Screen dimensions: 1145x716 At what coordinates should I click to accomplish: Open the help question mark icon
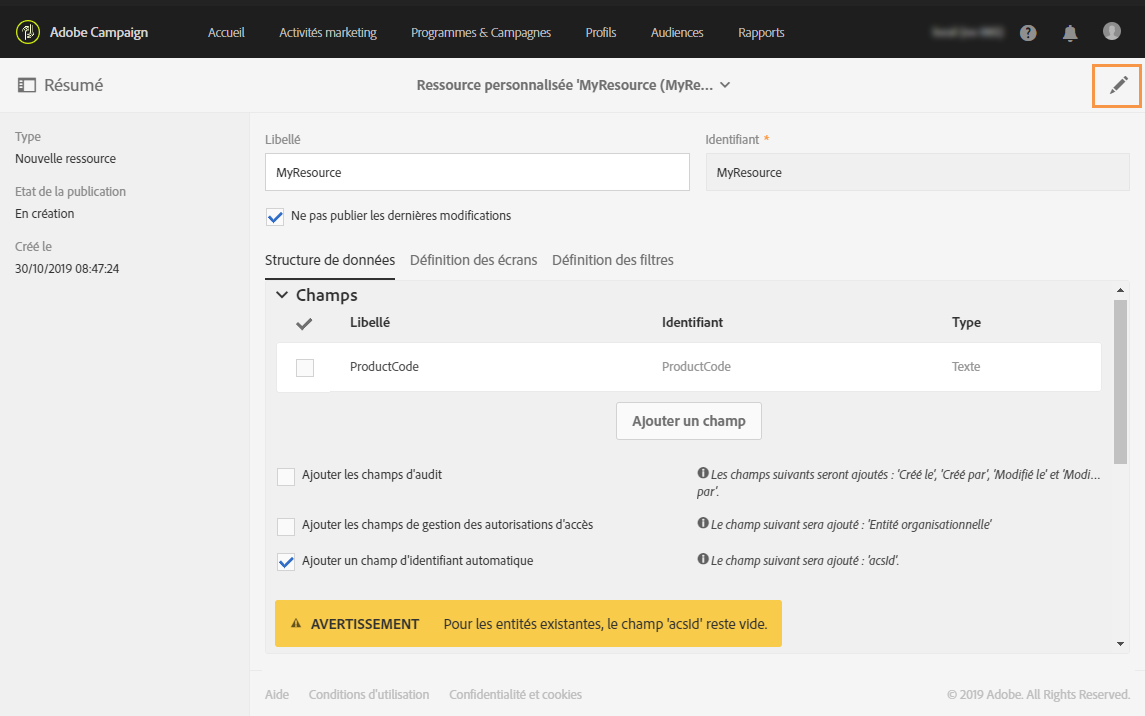click(x=1028, y=33)
